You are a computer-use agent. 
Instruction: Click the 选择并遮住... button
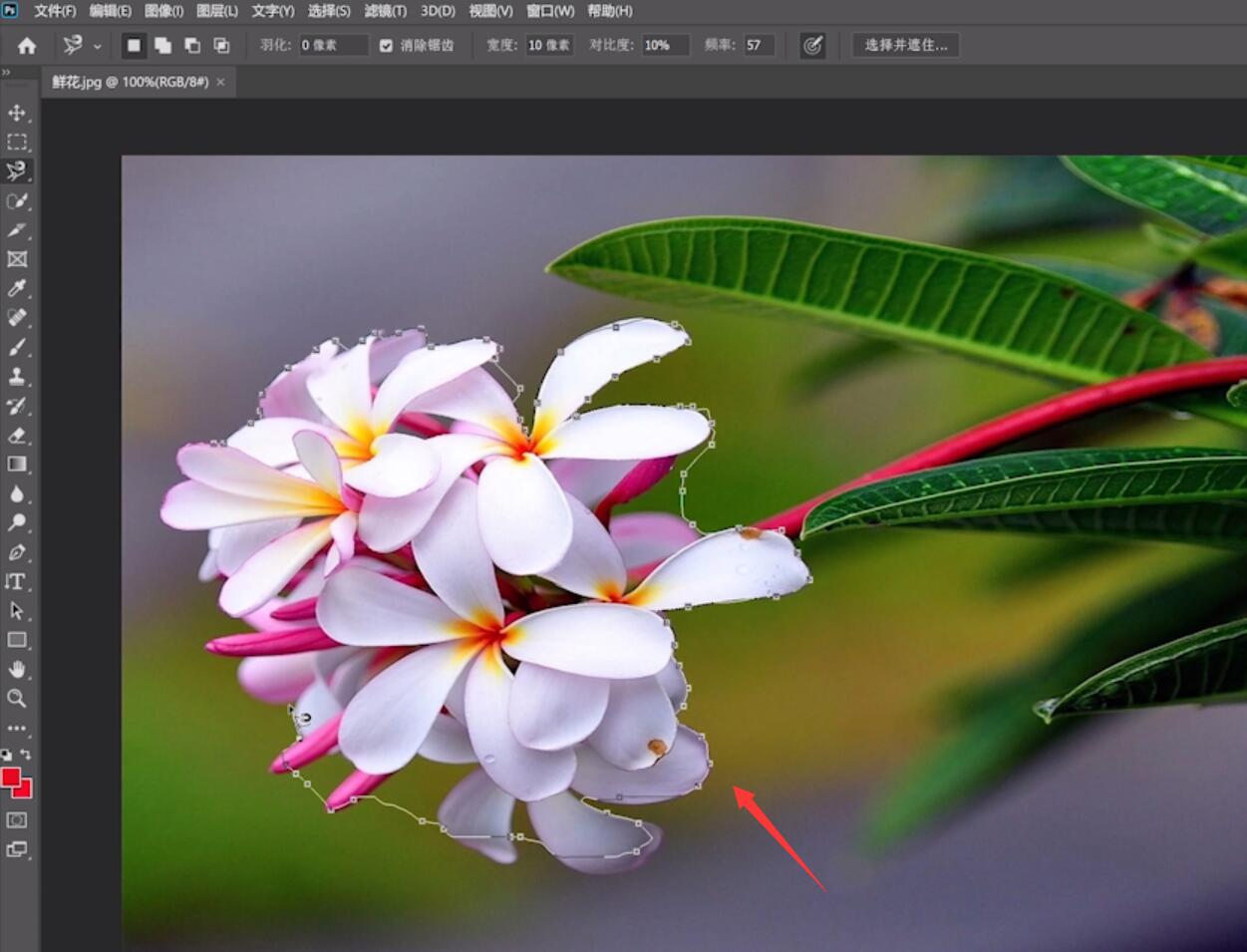(906, 45)
